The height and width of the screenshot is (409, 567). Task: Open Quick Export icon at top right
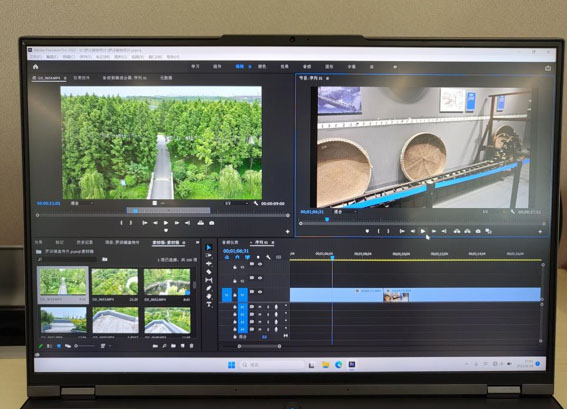[548, 68]
